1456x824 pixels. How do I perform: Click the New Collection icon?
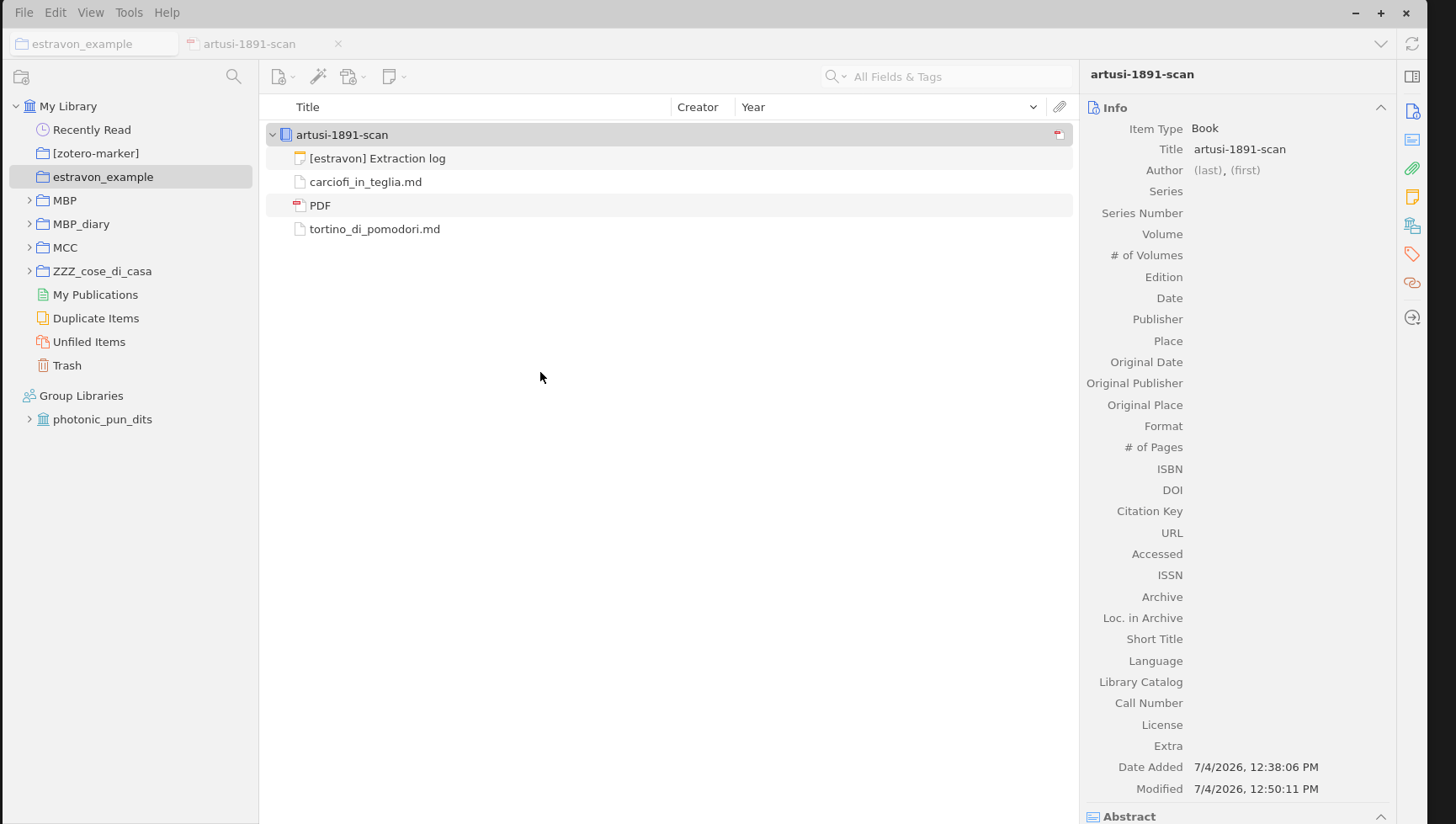pos(22,77)
